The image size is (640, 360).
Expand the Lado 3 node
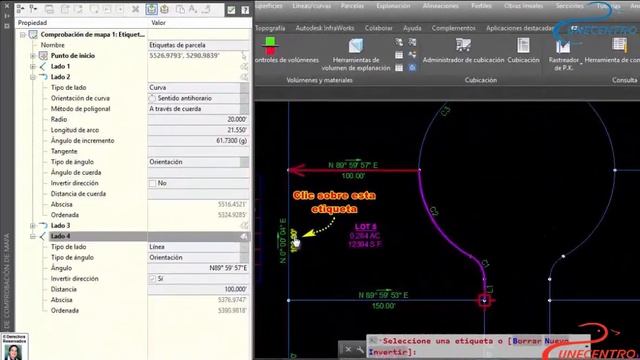(x=33, y=225)
